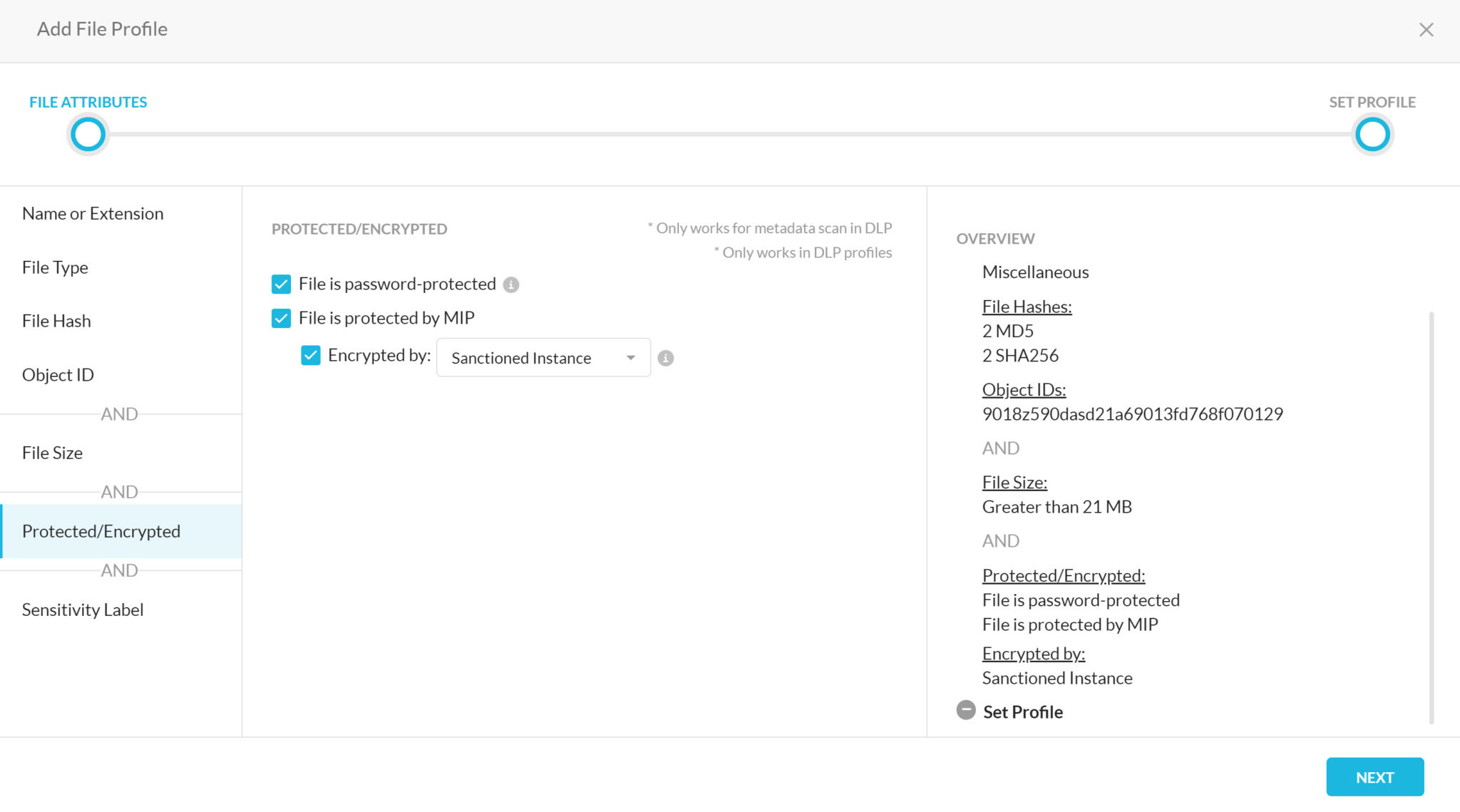Select the FILE ATTRIBUTES step circle
The image size is (1460, 812).
coord(87,134)
